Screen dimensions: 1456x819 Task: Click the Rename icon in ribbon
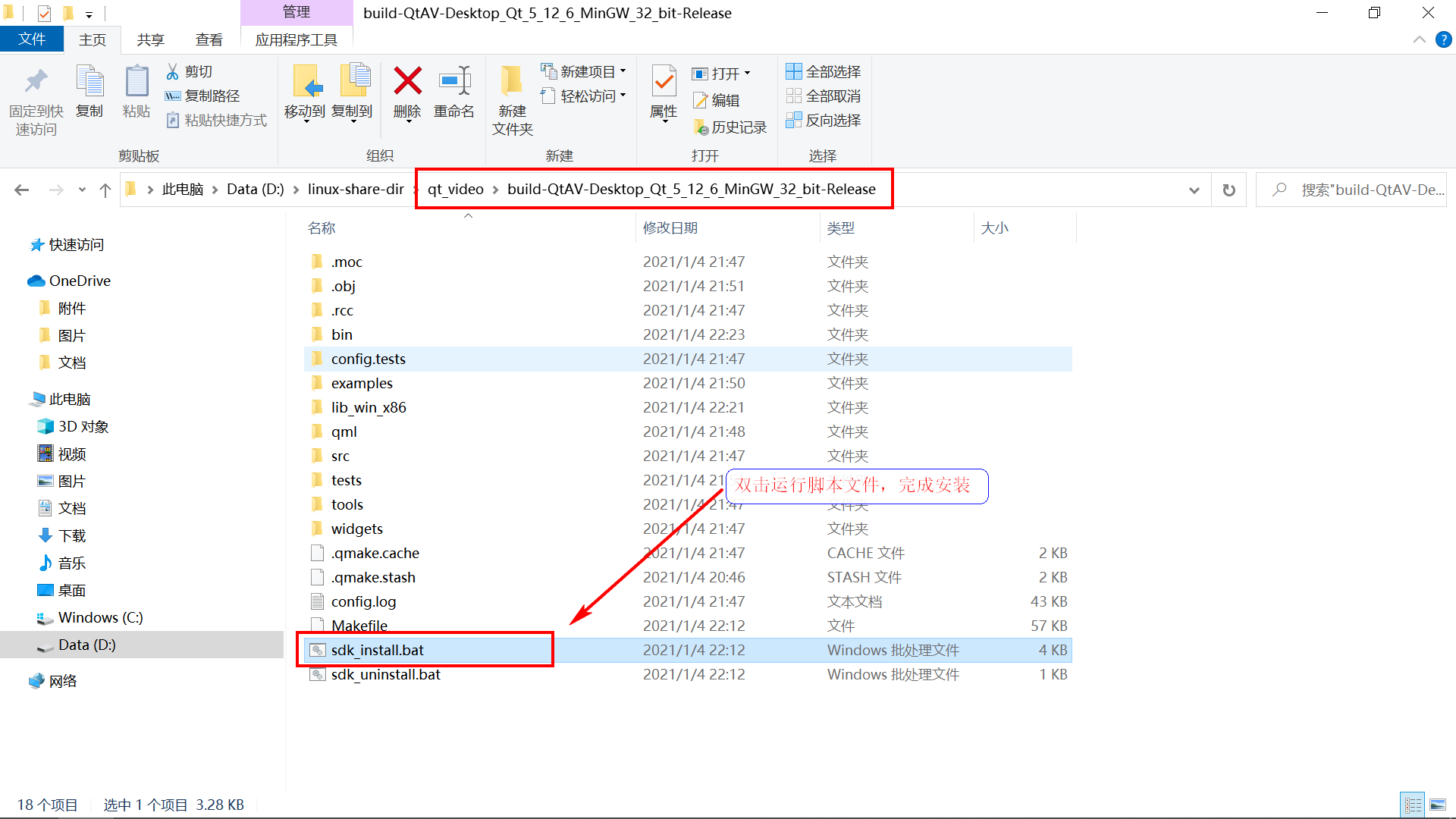[x=454, y=82]
